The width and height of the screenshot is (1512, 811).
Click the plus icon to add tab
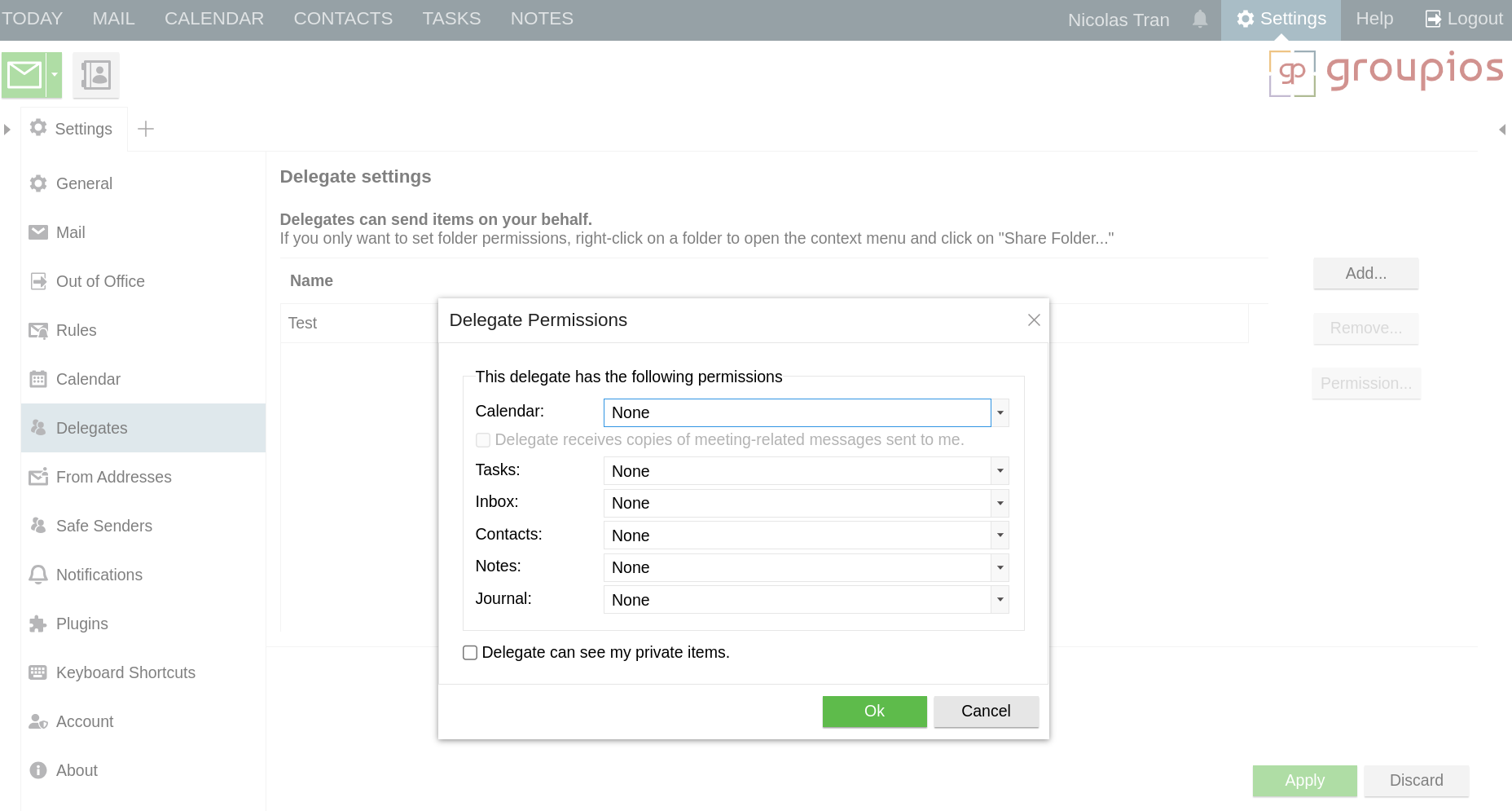[x=146, y=129]
